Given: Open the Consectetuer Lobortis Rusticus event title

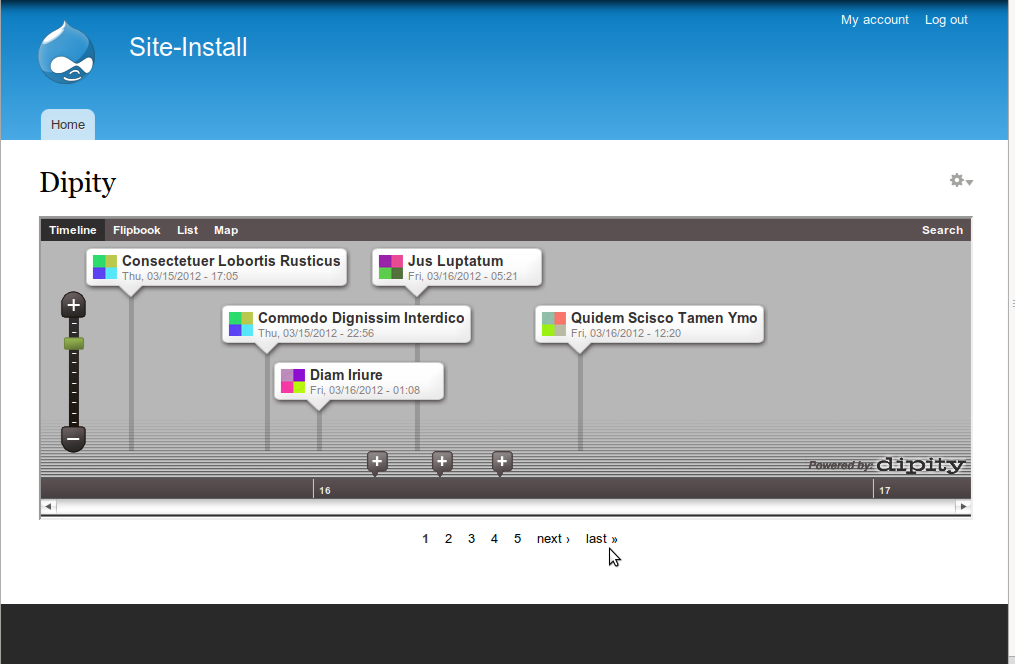Looking at the screenshot, I should coord(231,261).
